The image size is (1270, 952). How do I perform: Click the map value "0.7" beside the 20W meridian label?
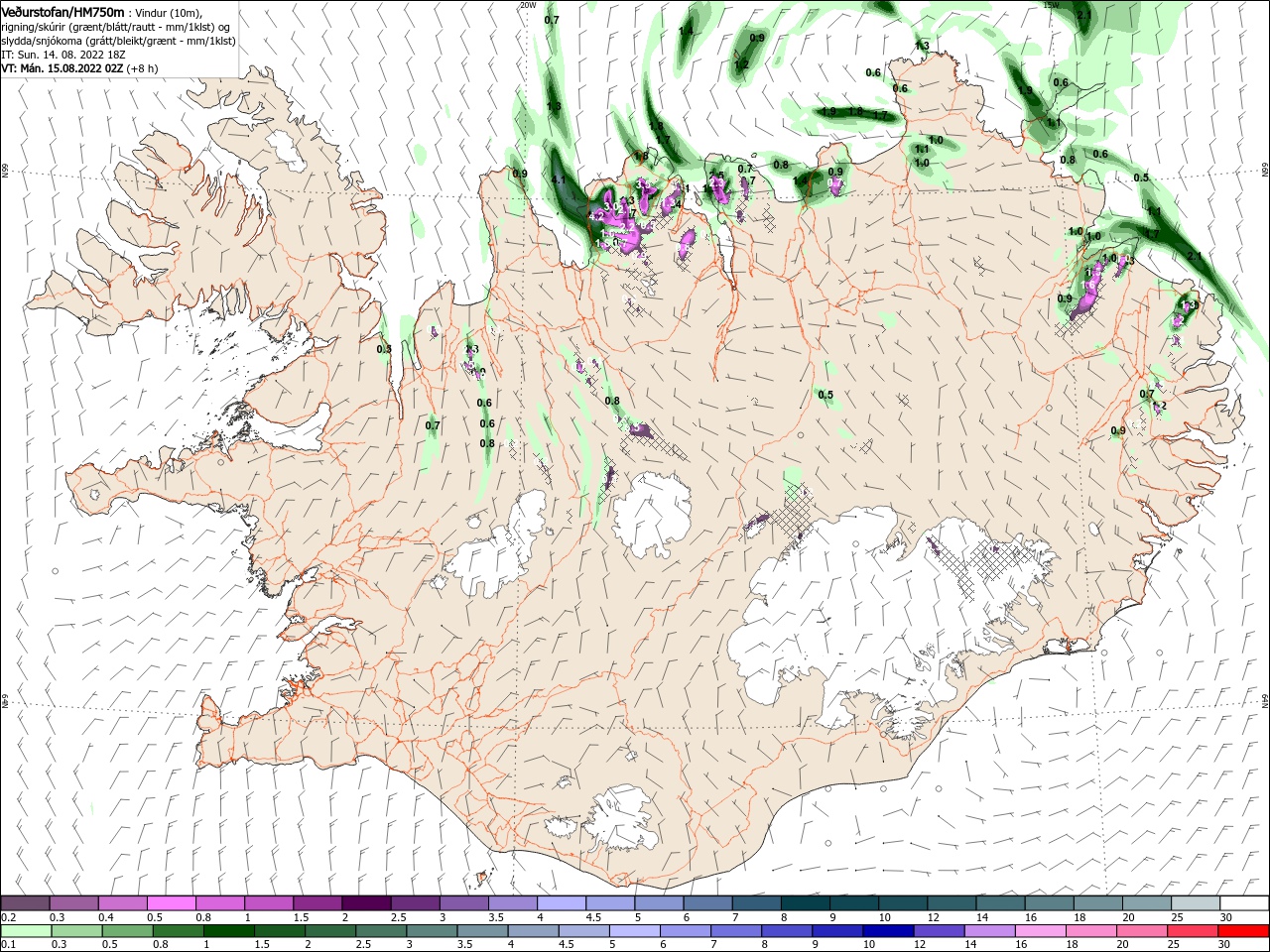(x=552, y=20)
